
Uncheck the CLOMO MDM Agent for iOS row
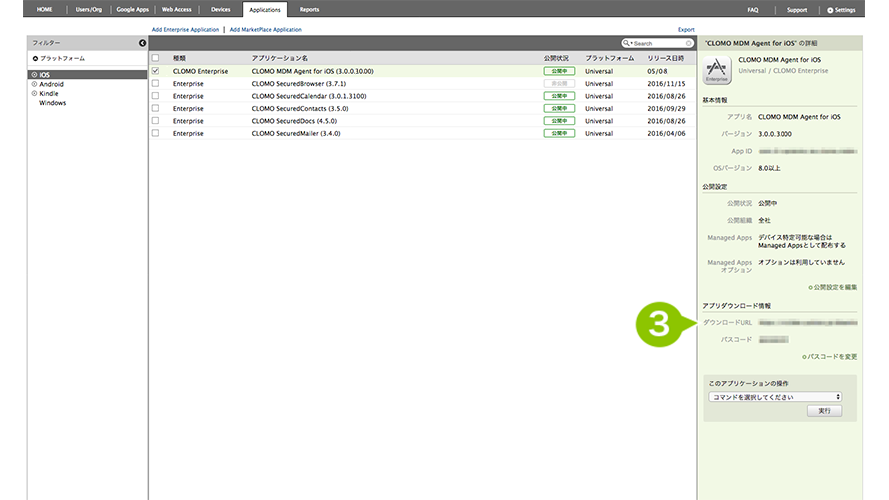pos(155,71)
